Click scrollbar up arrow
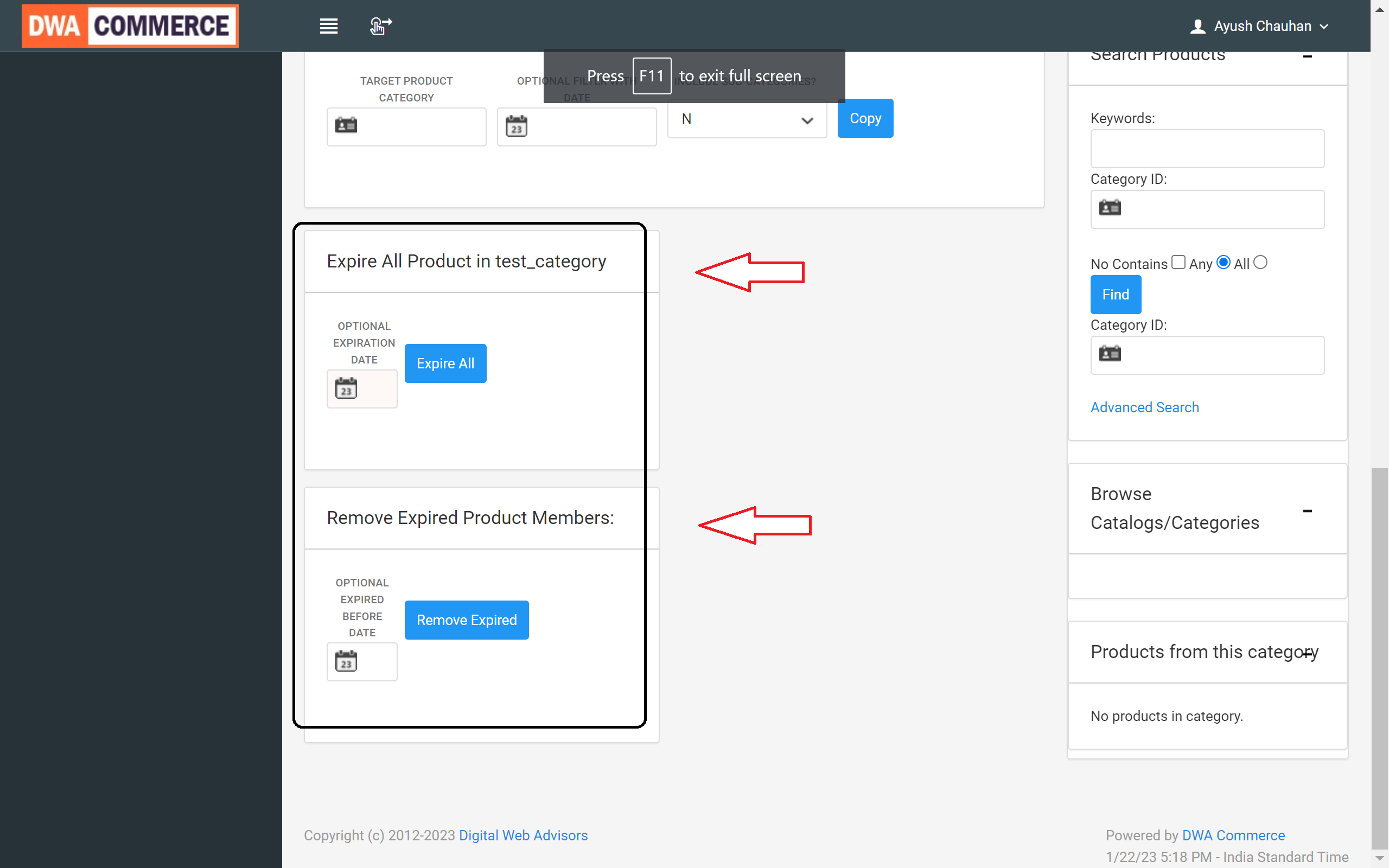The height and width of the screenshot is (868, 1389). pyautogui.click(x=1379, y=9)
